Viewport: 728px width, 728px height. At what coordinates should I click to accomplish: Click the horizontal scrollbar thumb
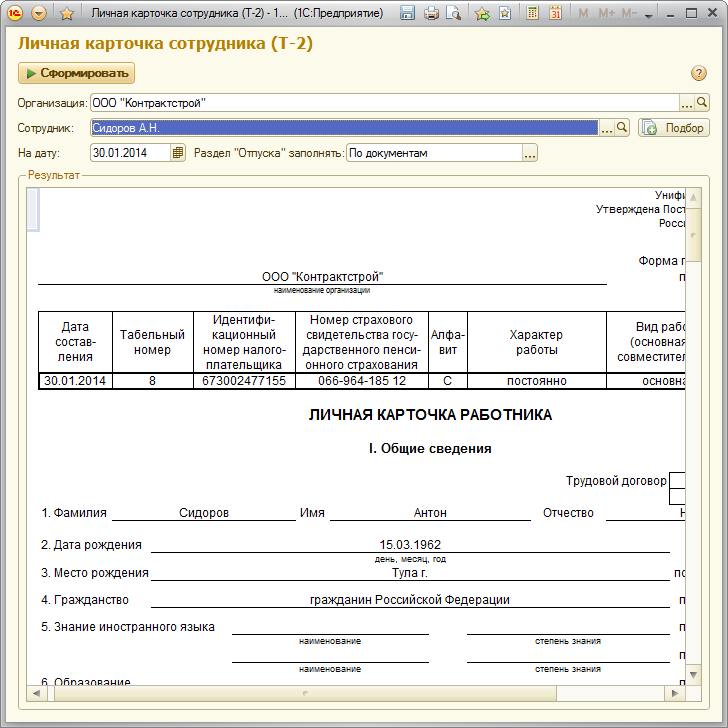[305, 693]
